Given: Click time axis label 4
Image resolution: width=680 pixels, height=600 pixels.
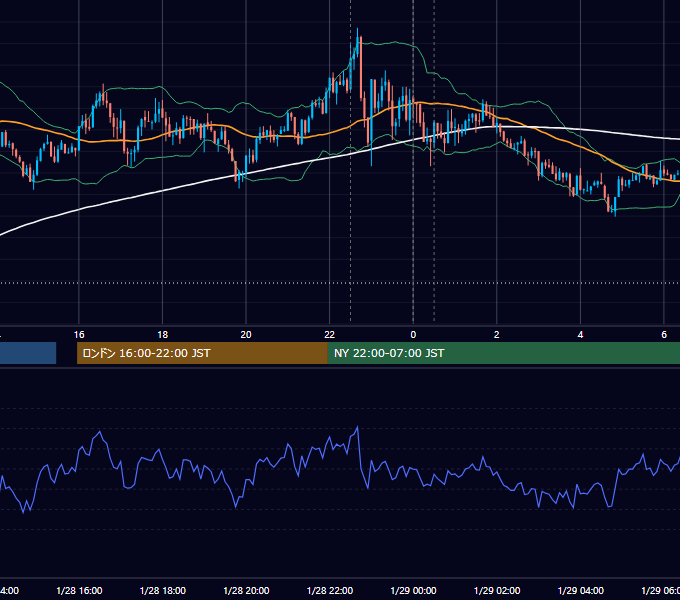Looking at the screenshot, I should (580, 335).
